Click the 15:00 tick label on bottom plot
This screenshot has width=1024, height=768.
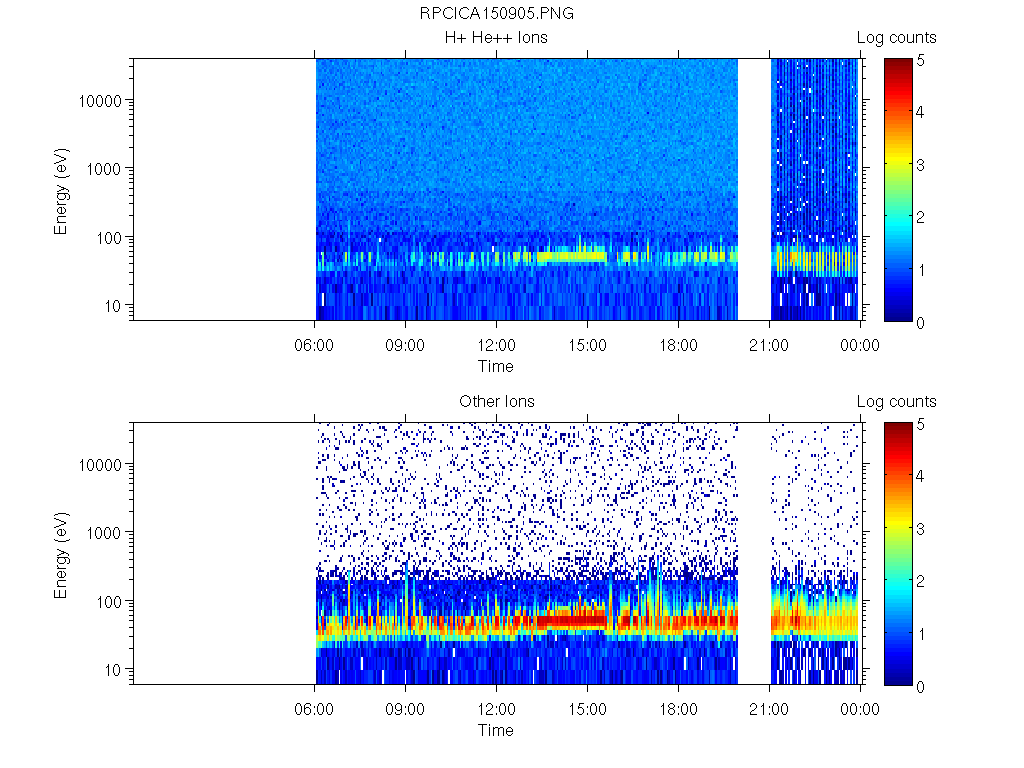point(587,709)
